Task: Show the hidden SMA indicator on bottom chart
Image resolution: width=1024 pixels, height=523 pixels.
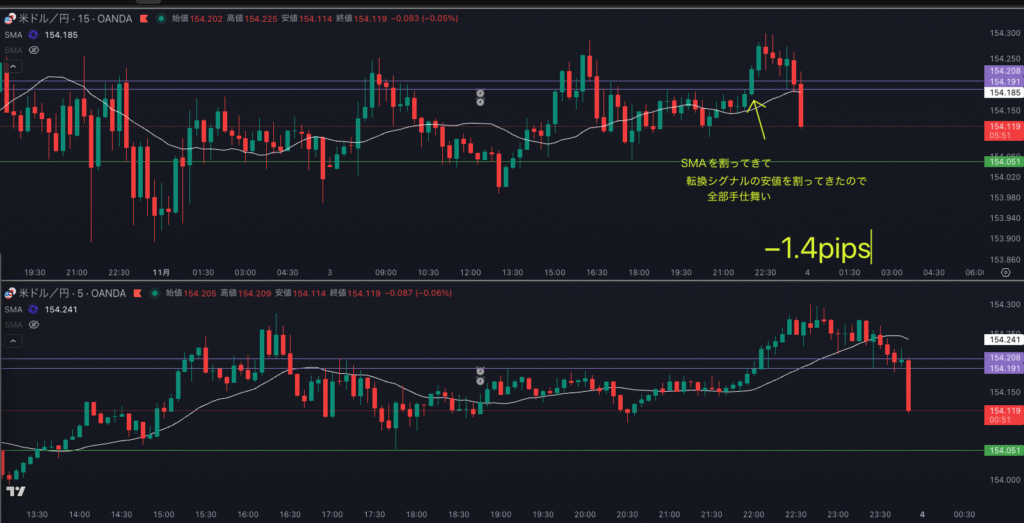Action: coord(33,324)
